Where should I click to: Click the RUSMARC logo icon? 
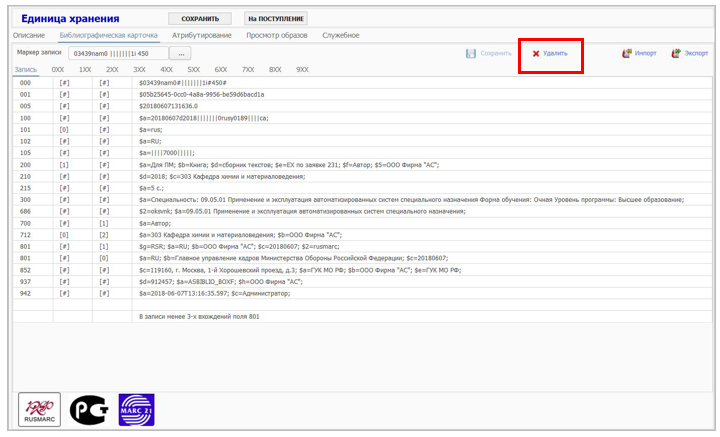(x=38, y=409)
